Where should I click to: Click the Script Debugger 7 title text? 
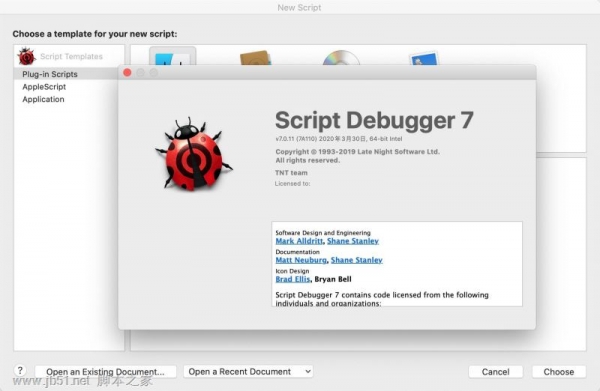tap(374, 121)
